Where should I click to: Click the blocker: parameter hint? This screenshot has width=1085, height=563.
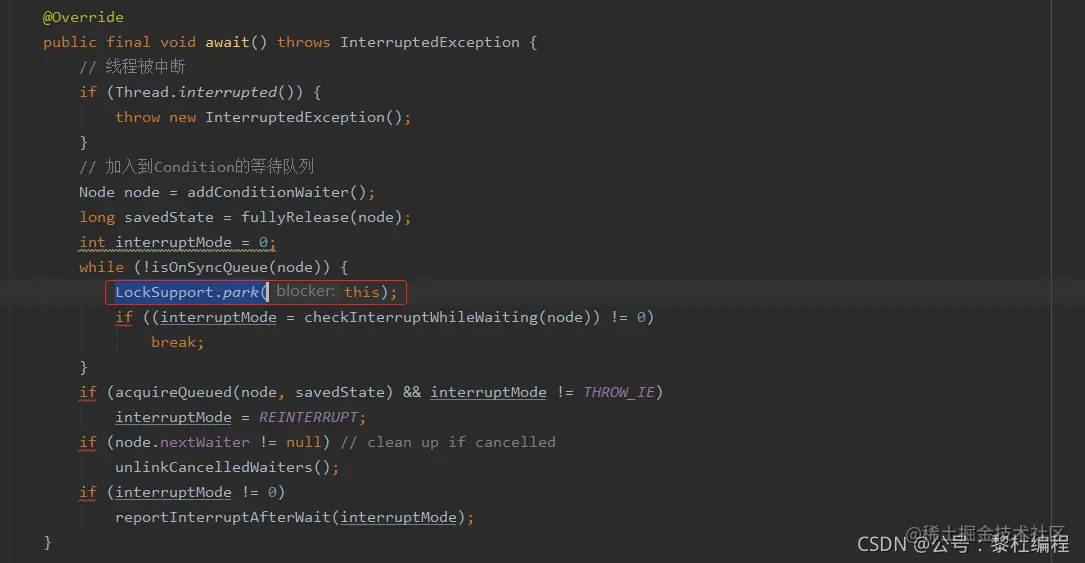click(x=305, y=291)
